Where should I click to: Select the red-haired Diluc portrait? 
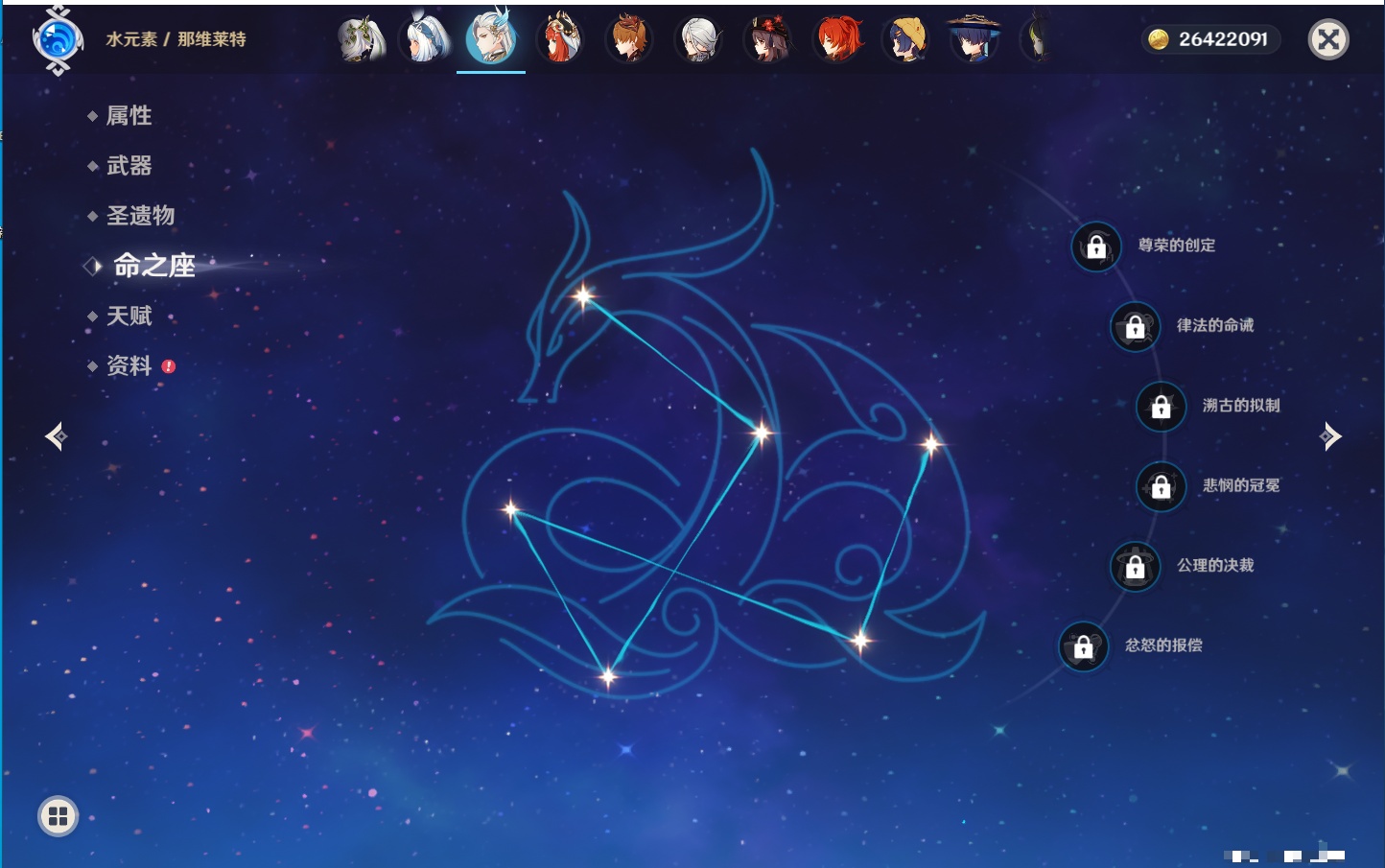[x=837, y=39]
